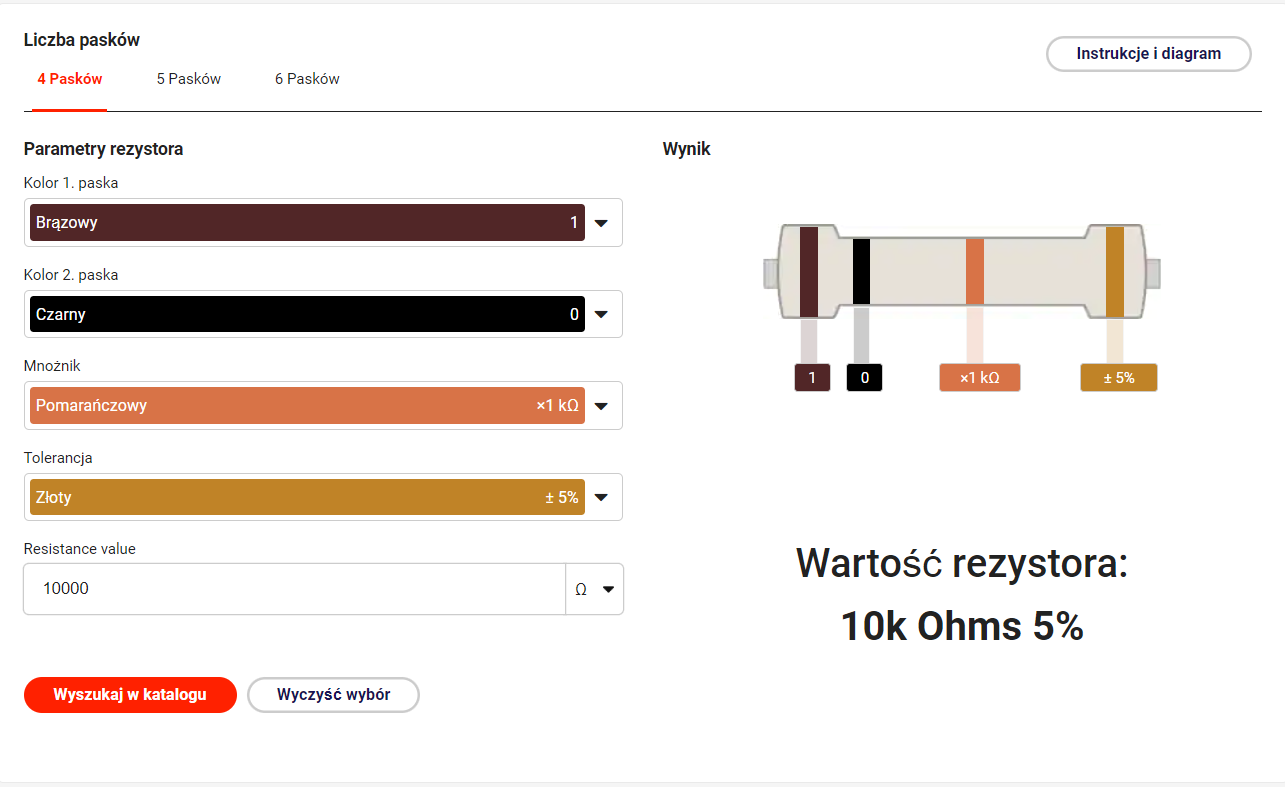Click the "×1 kΩ" label below the resistor
Screen dimensions: 1285x787
point(980,377)
